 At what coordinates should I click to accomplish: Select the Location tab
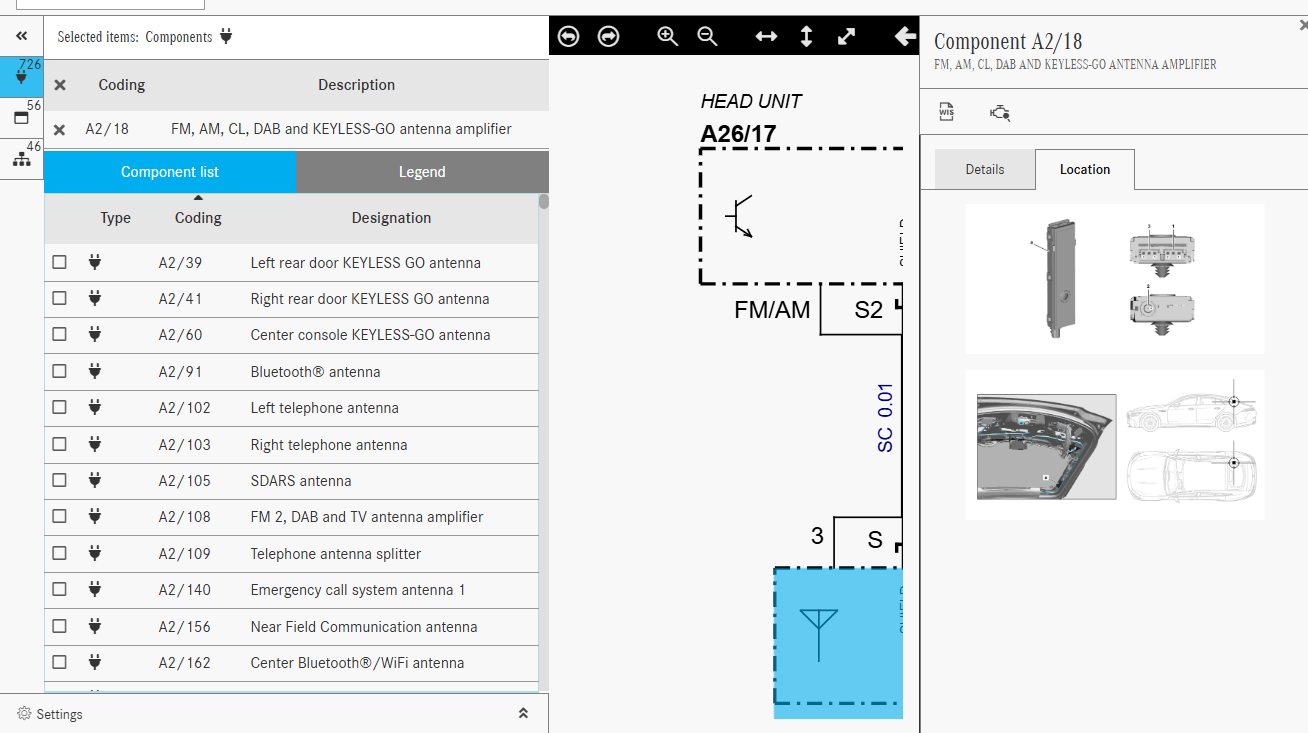(x=1085, y=169)
